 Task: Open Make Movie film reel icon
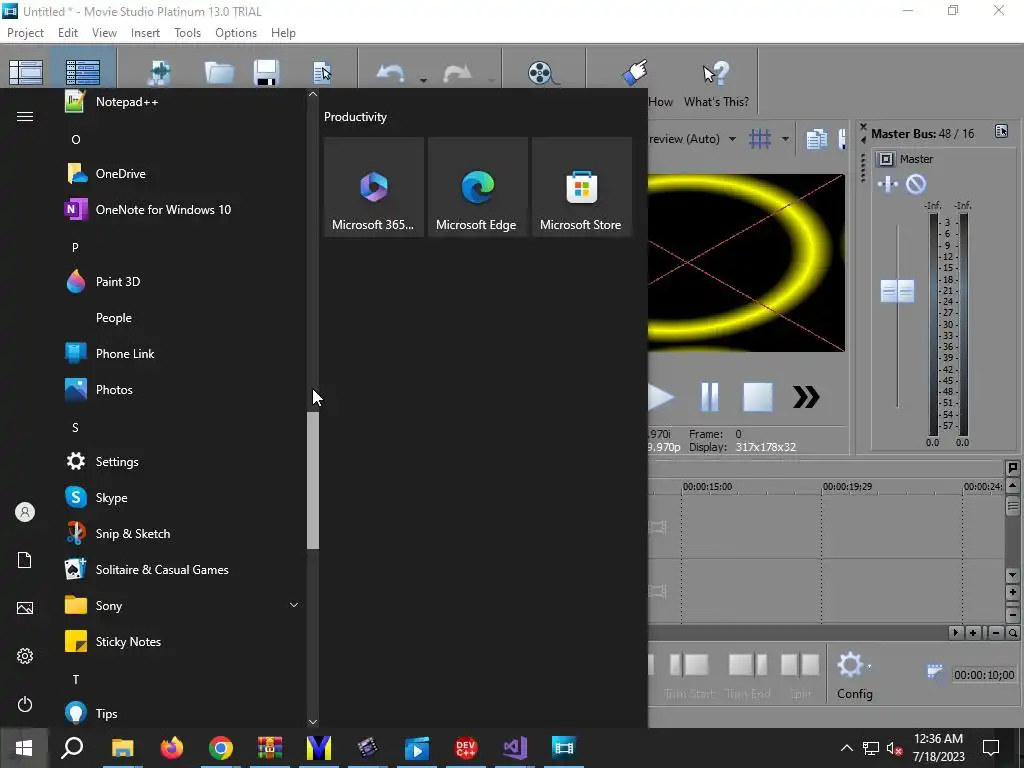point(542,73)
